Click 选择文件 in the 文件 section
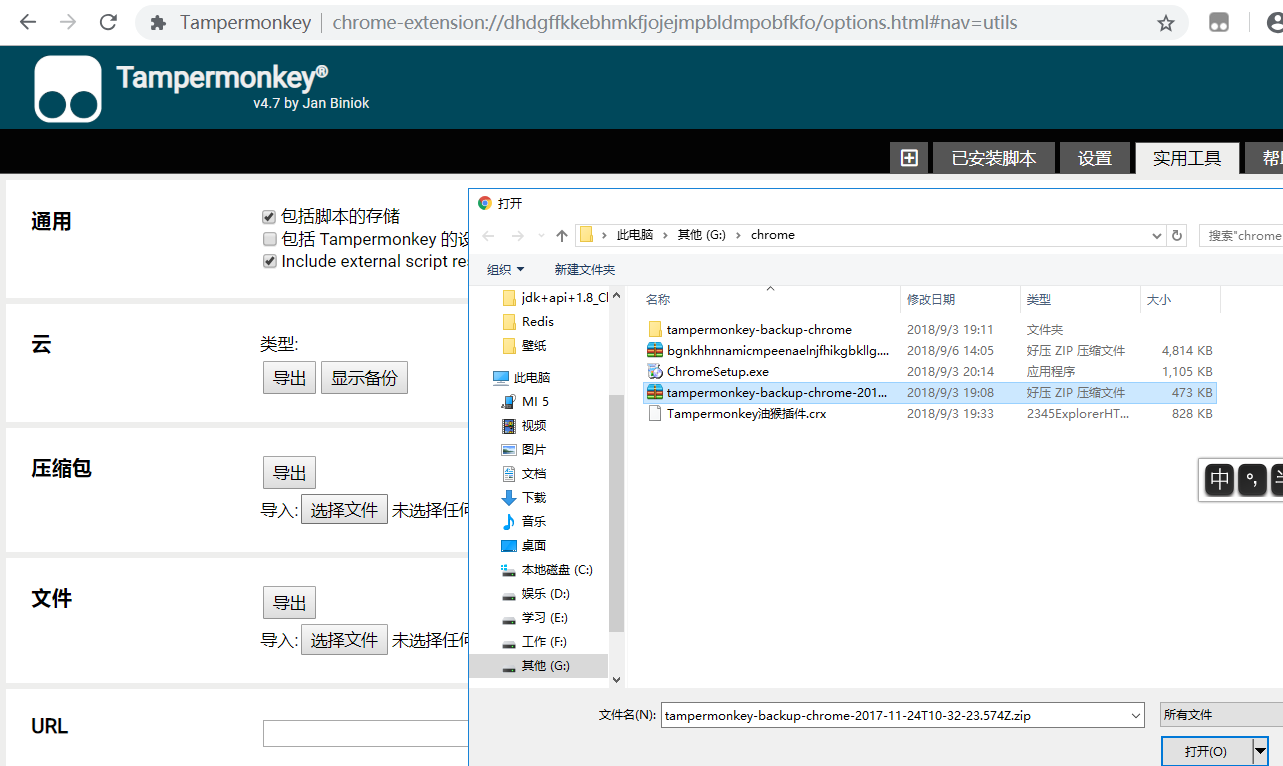The image size is (1283, 766). coord(344,640)
